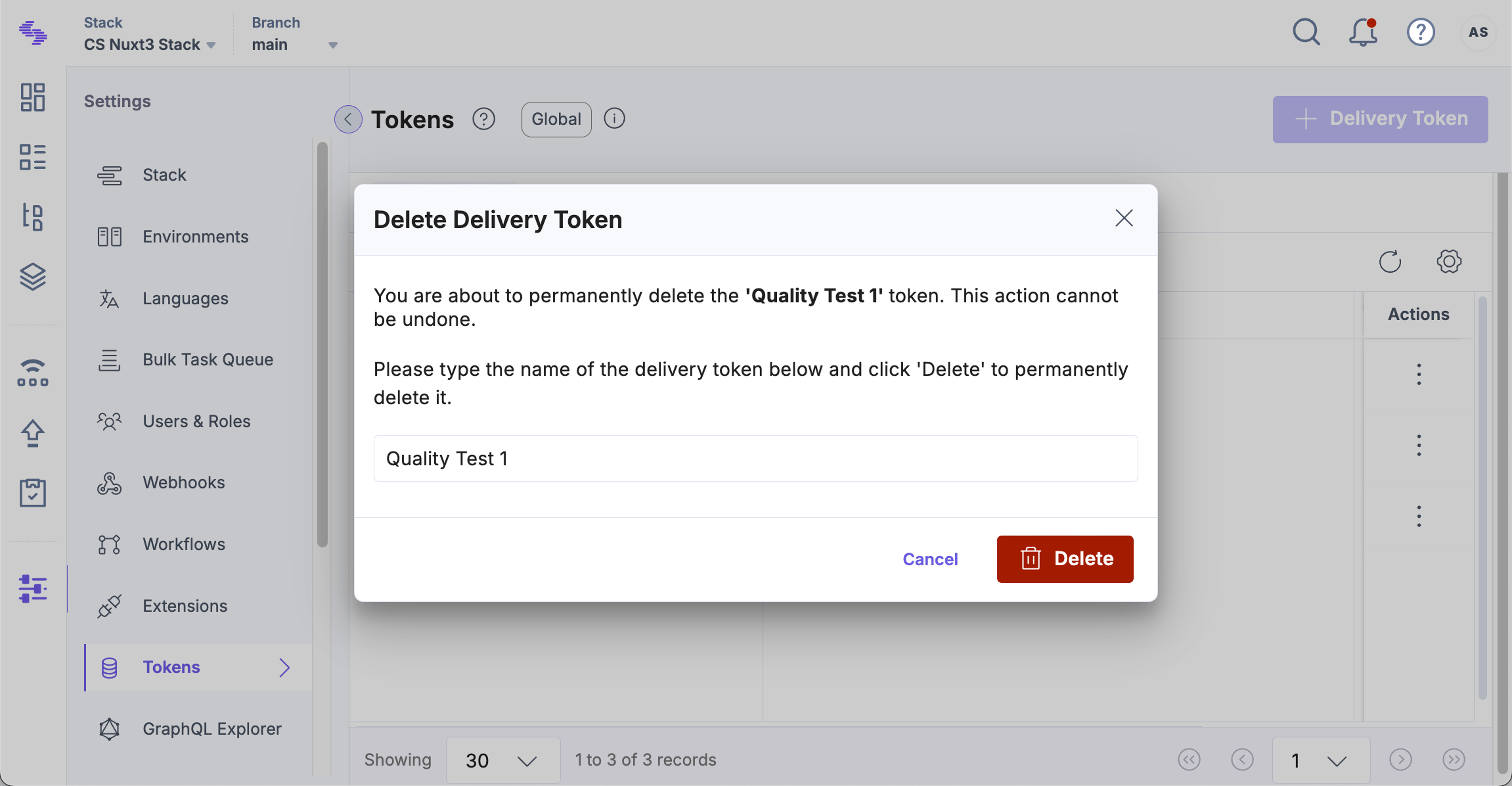Click help icon next to Tokens heading
Screen dimensions: 1512x786
484,119
